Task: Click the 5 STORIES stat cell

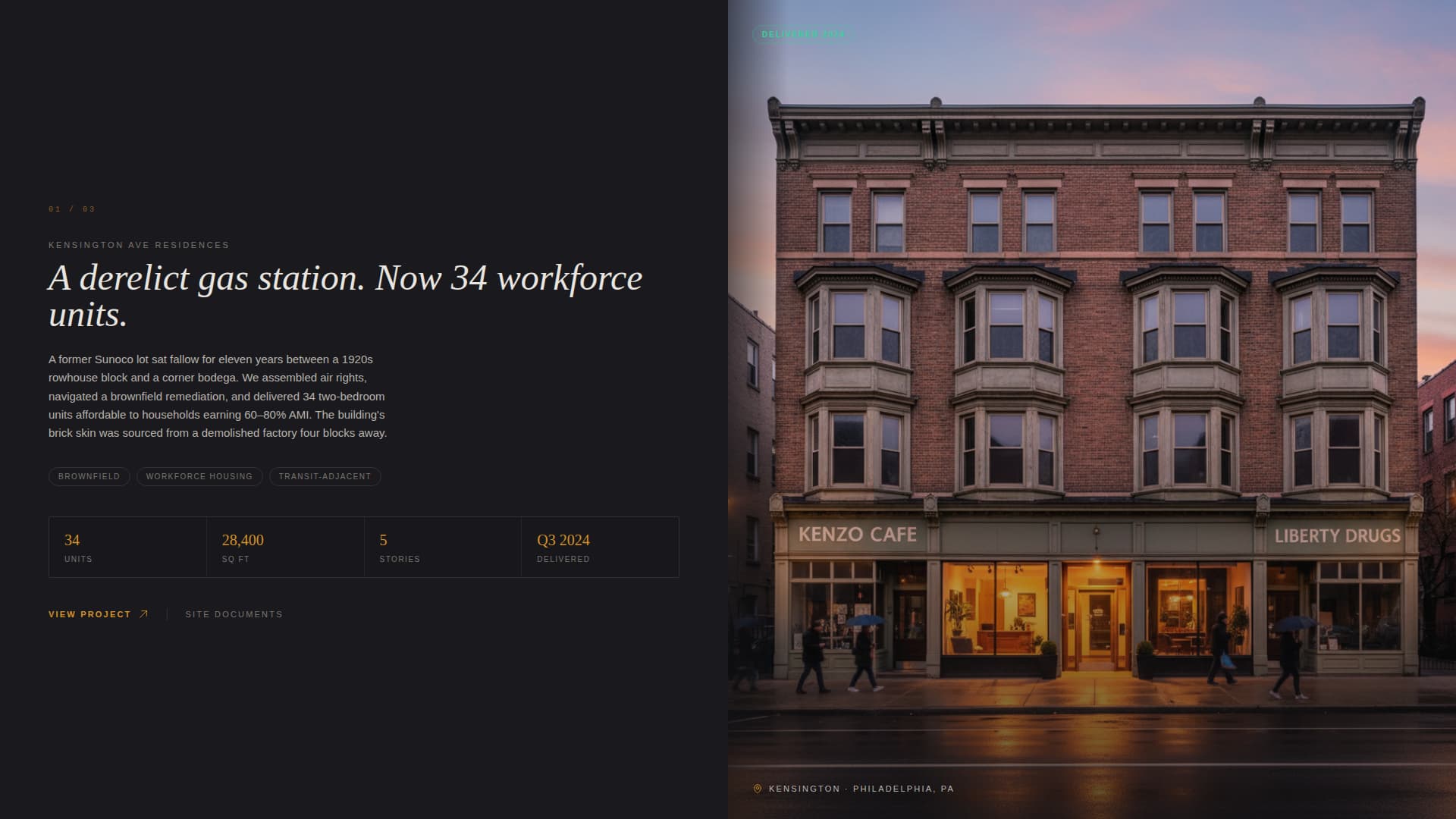Action: click(443, 547)
